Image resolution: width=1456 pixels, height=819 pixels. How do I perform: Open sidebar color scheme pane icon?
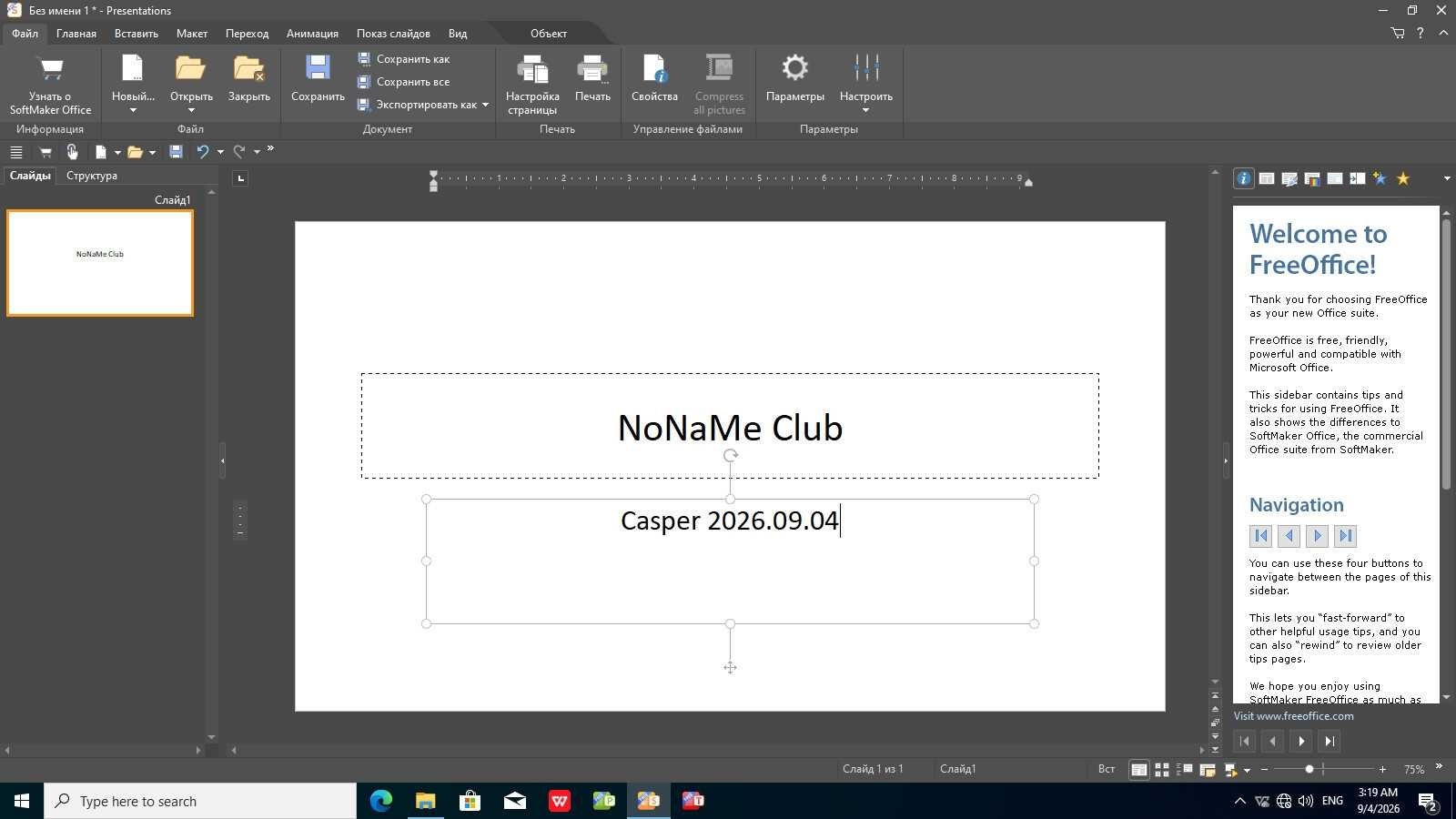pos(1311,178)
